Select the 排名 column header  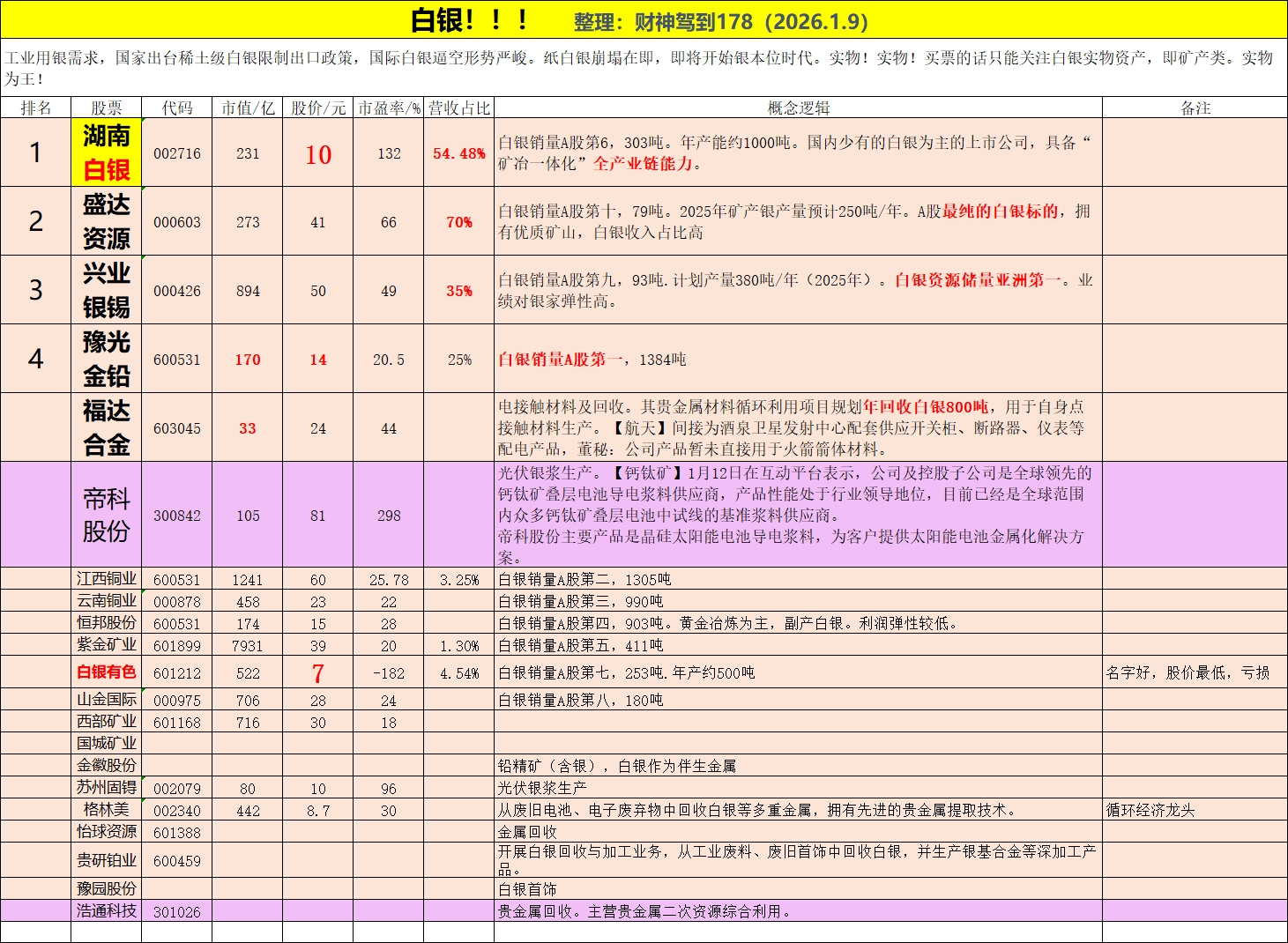pos(36,108)
